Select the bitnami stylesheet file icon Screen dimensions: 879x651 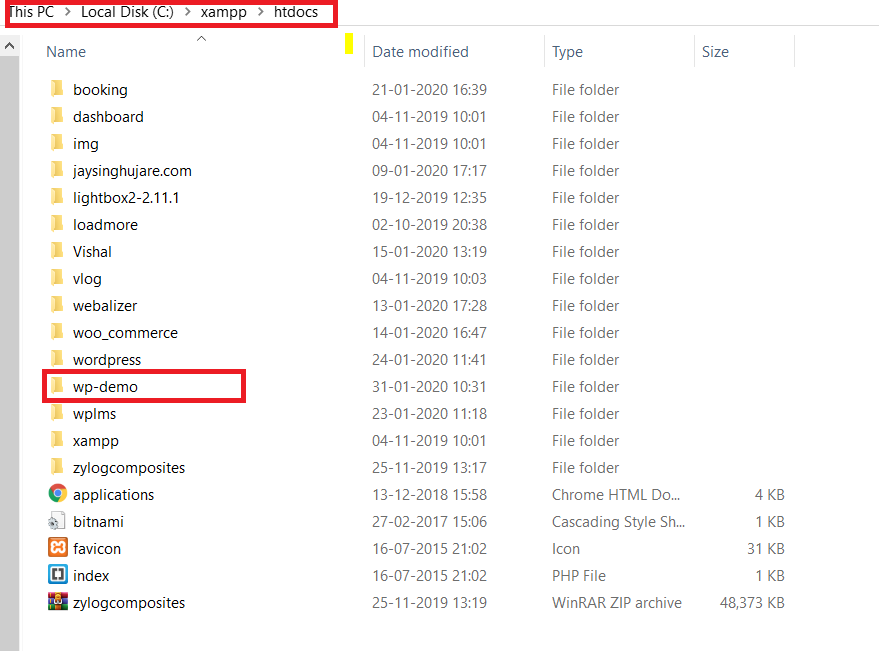point(57,521)
